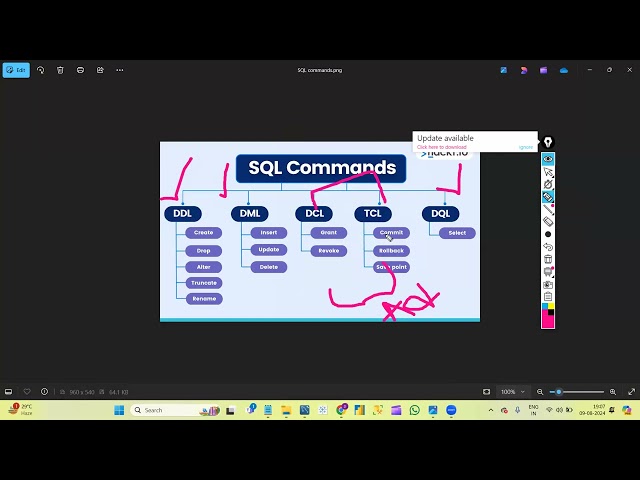Viewport: 640px width, 480px height.
Task: Click the Edit button in Photos
Action: [16, 70]
